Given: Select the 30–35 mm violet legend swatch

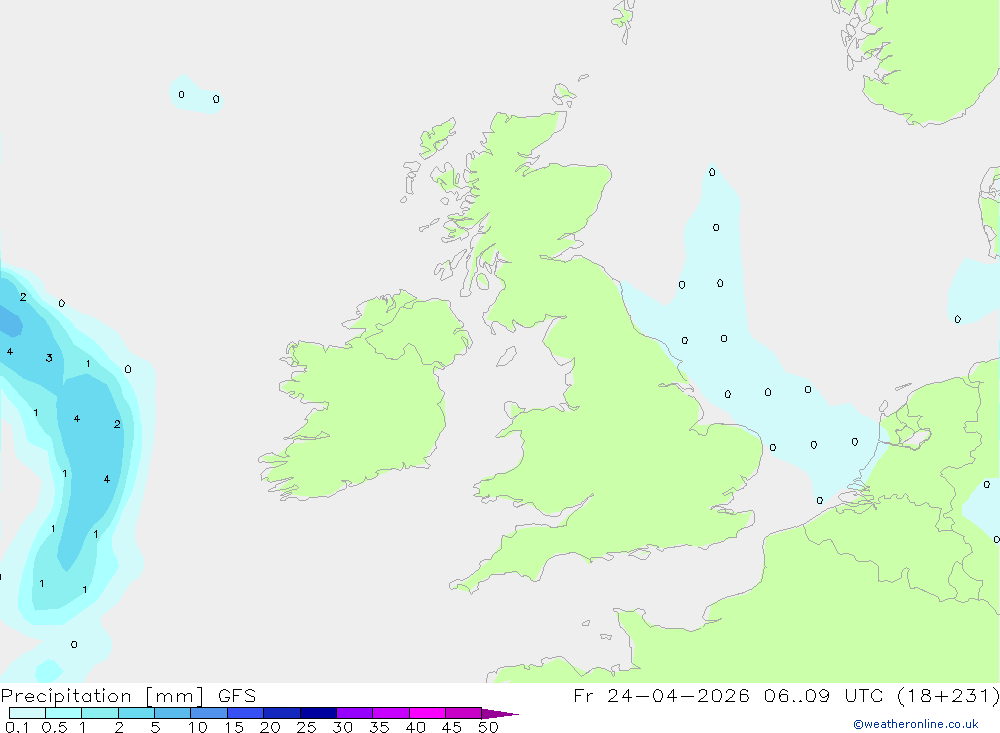Looking at the screenshot, I should (x=355, y=713).
